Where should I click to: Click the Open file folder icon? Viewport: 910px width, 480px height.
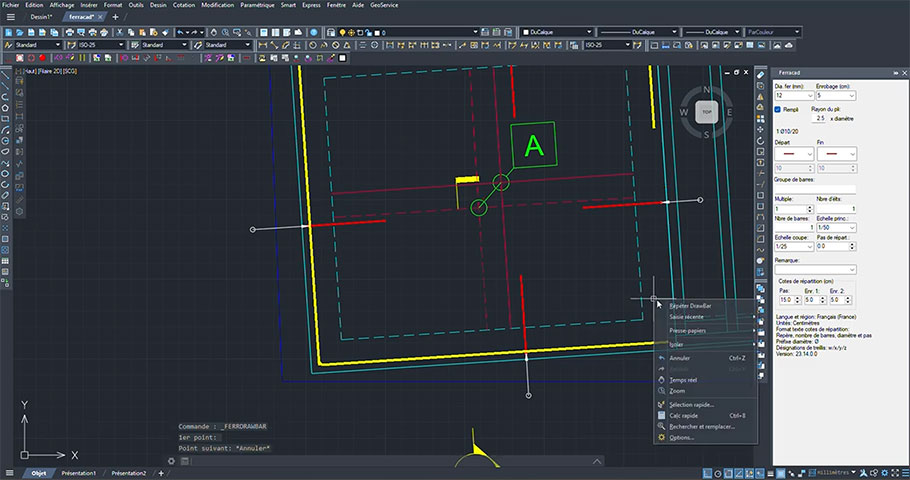(x=20, y=33)
